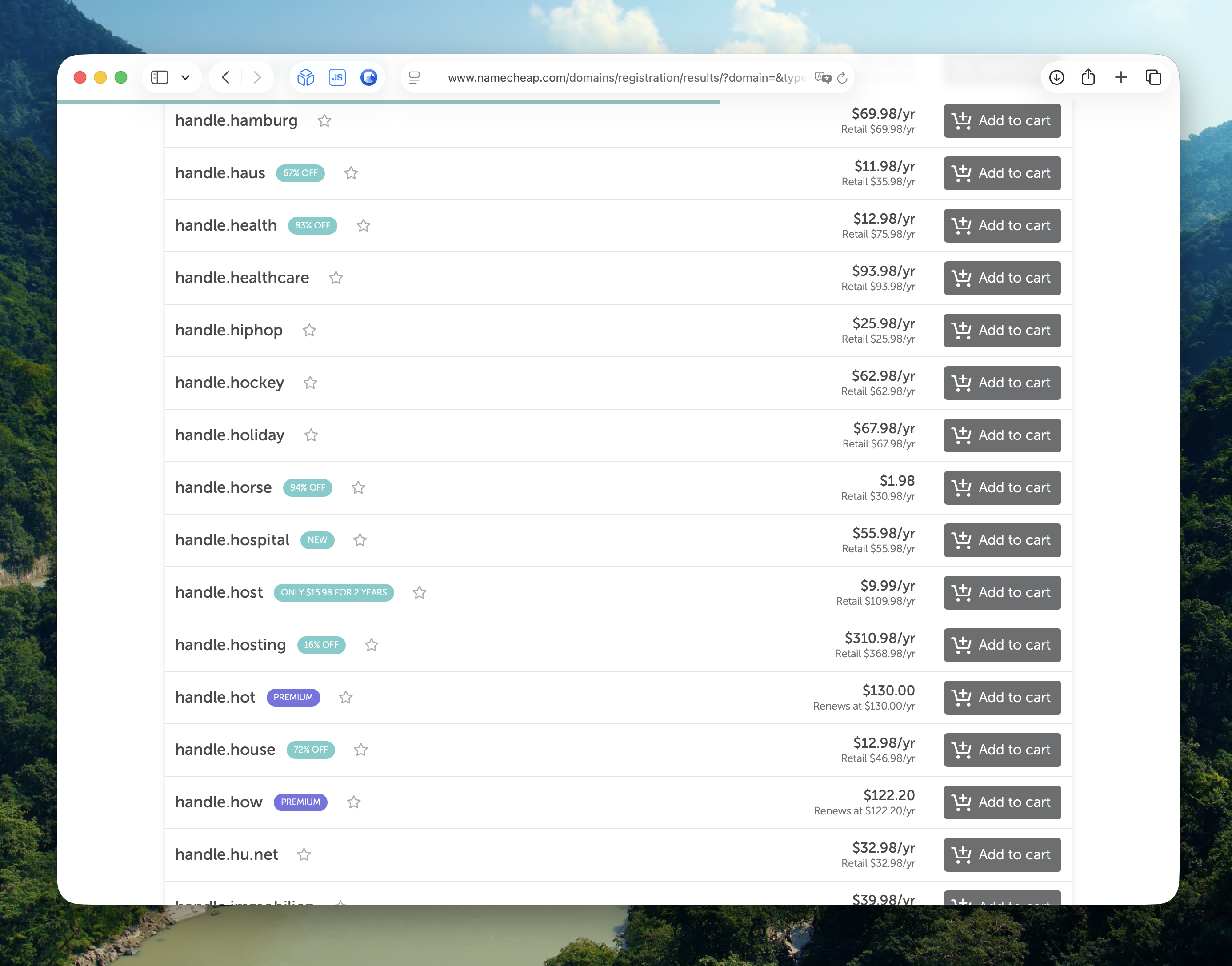Click the 83% OFF badge on handle.health
This screenshot has width=1232, height=966.
coord(312,226)
